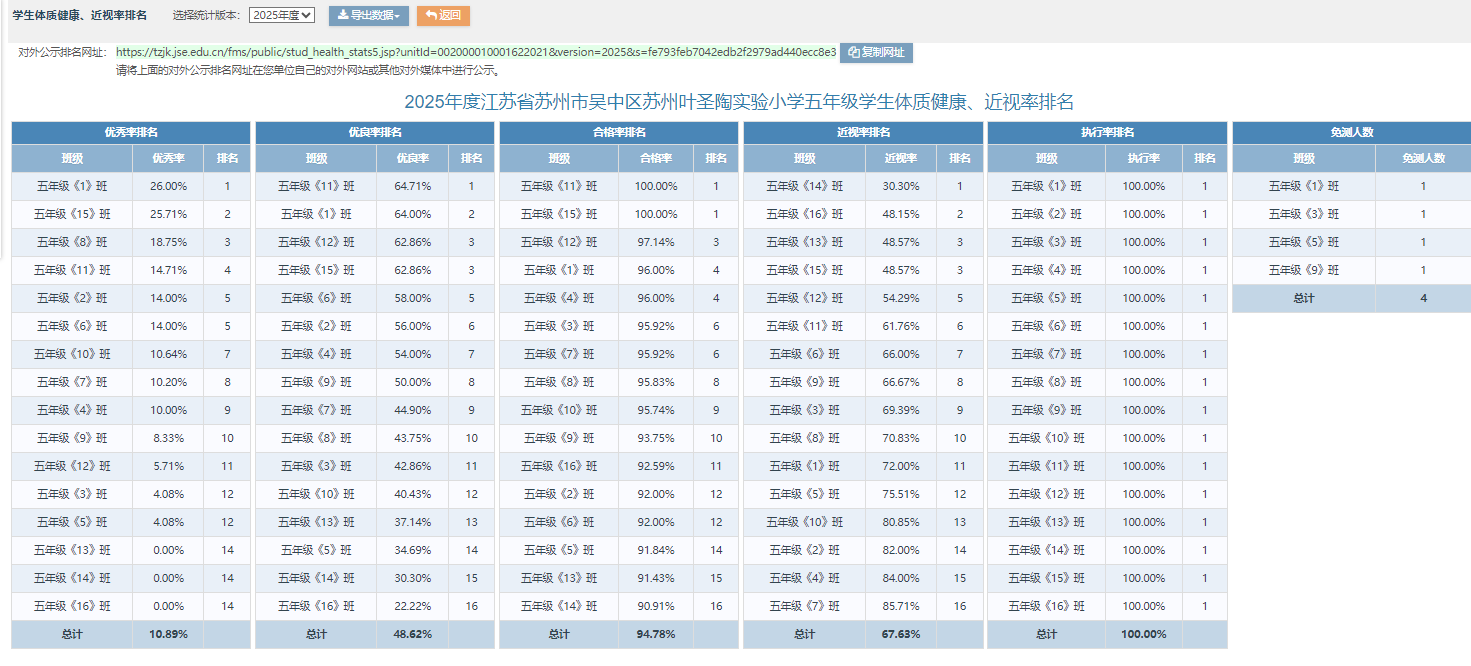Select the 26.00% cell in 优秀率 table

point(168,186)
